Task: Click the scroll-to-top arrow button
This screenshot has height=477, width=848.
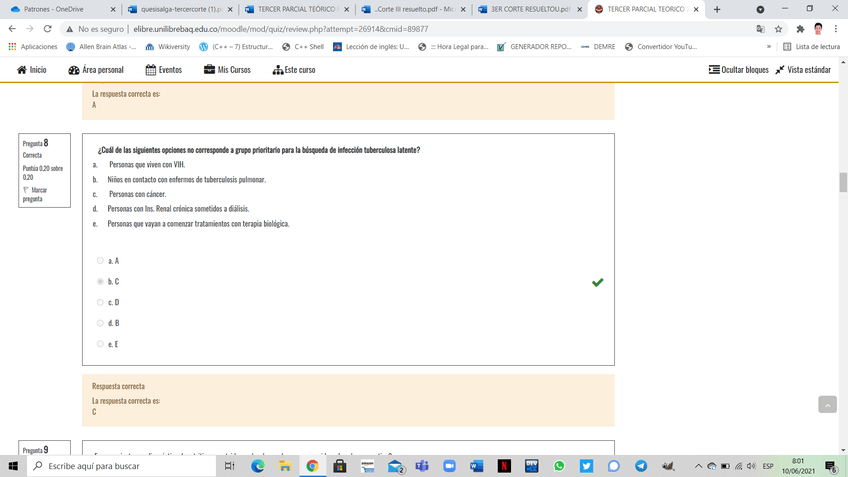Action: point(827,405)
